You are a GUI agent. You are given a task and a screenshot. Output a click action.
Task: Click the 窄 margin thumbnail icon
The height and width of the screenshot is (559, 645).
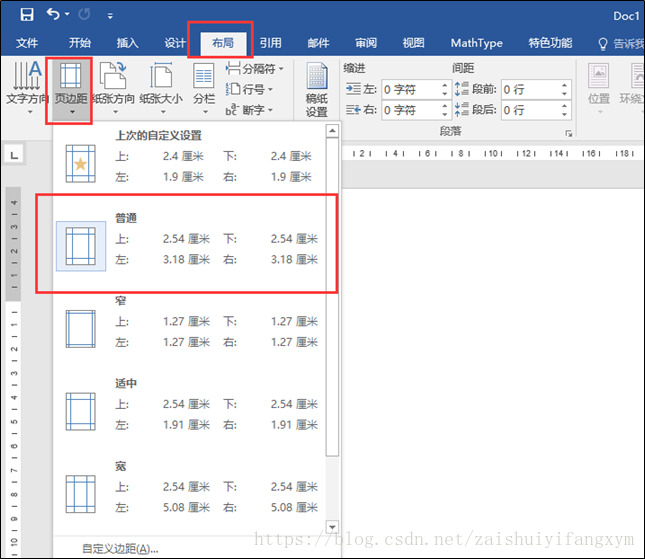click(81, 329)
